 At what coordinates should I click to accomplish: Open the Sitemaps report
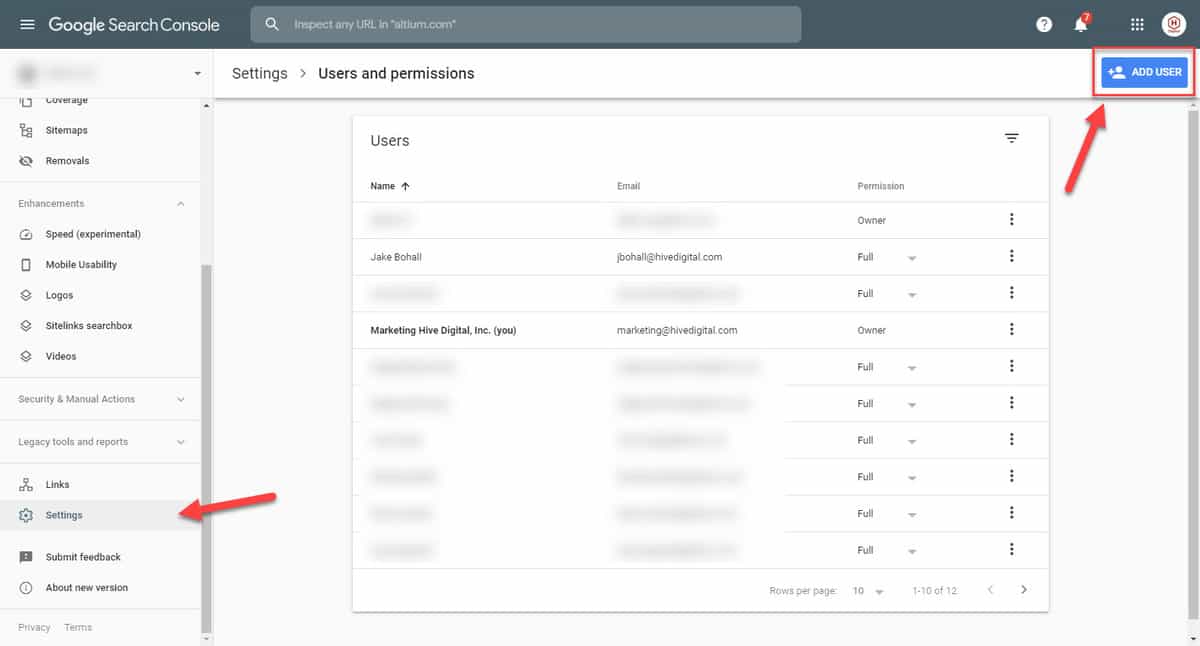click(67, 130)
